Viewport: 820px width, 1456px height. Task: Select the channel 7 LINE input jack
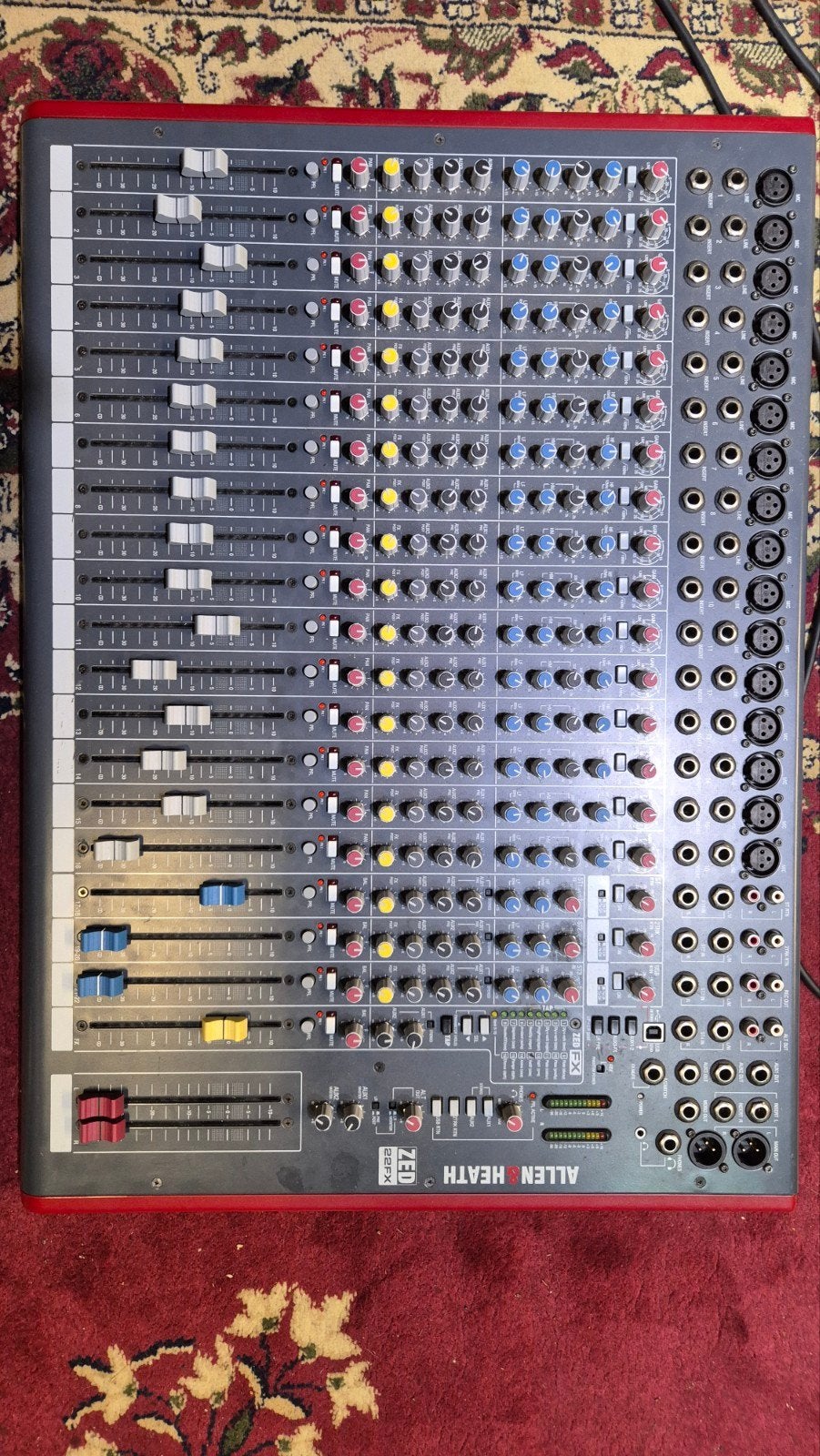[729, 453]
